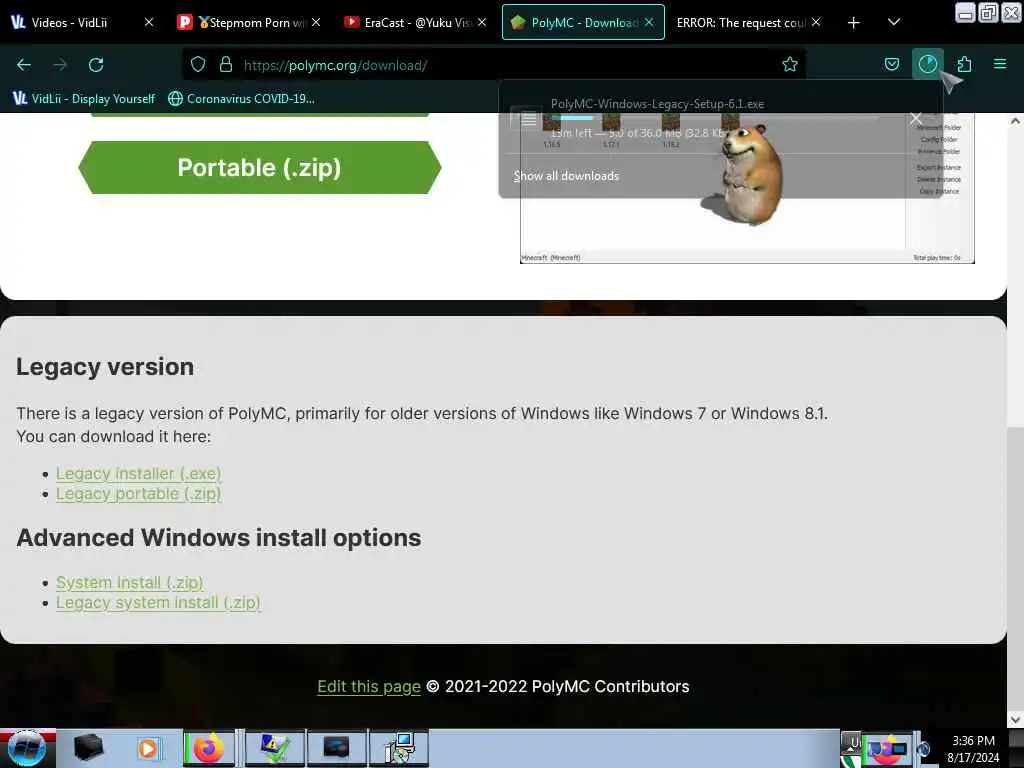Click the Firefox taskbar icon
Screen dimensions: 1024x768
[209, 748]
